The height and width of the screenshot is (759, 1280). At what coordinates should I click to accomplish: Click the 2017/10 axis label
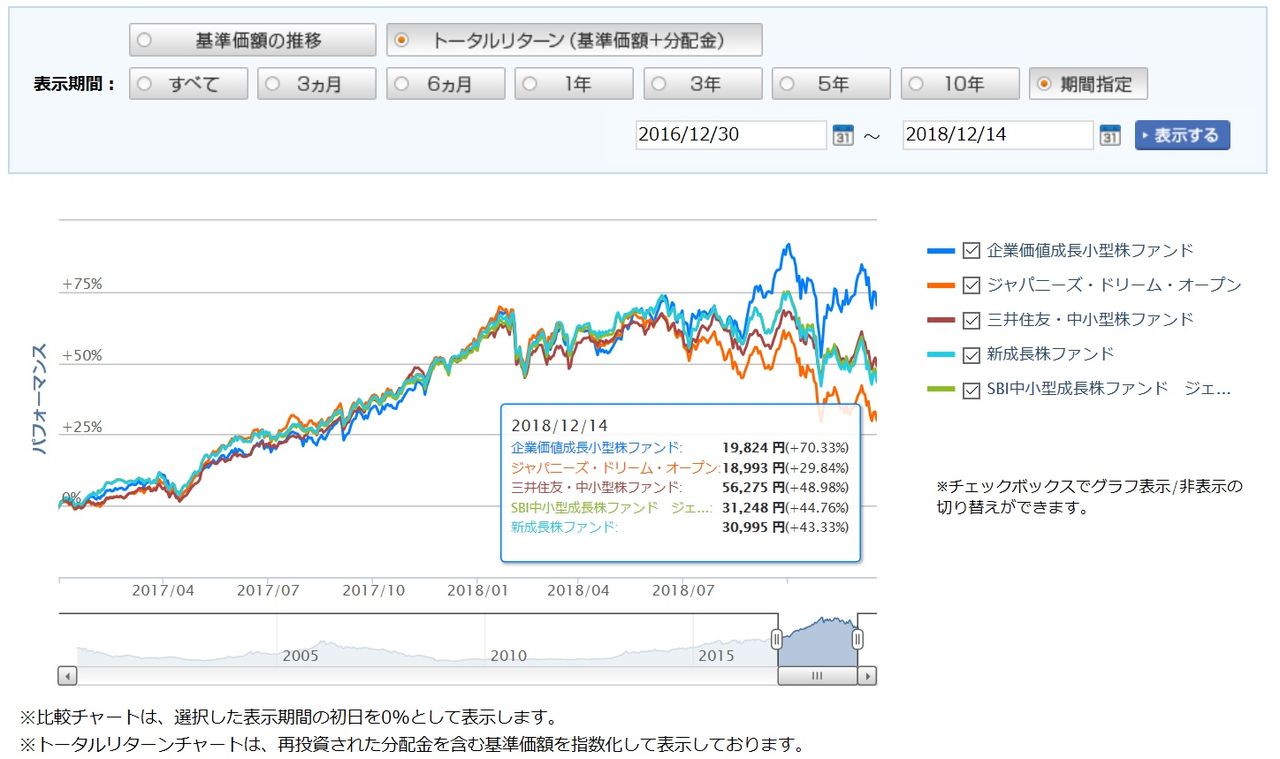374,590
